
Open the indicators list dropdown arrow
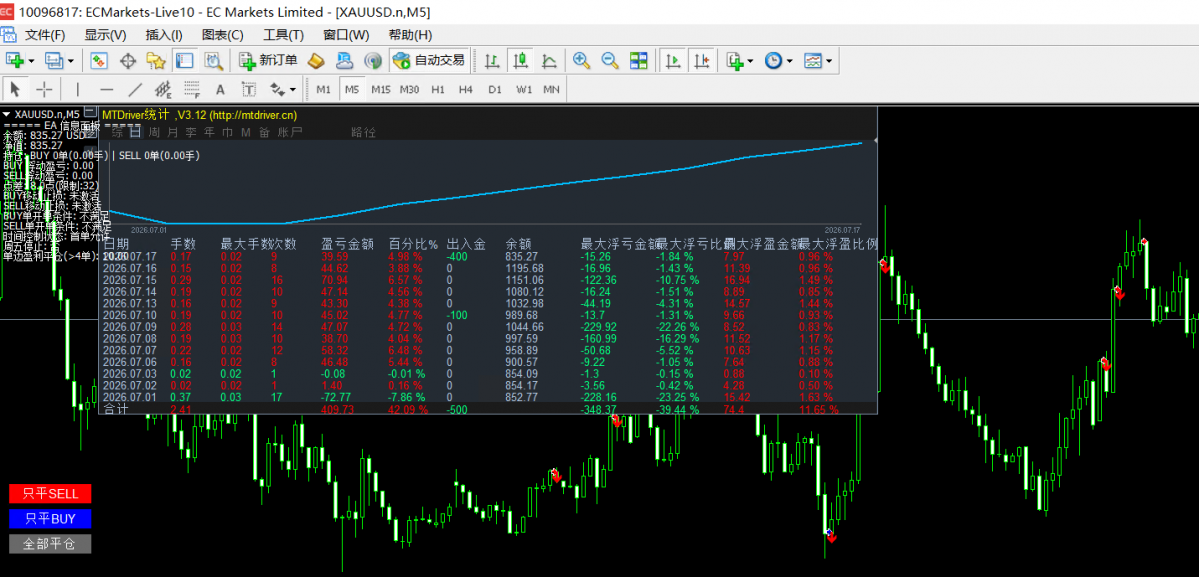point(750,60)
